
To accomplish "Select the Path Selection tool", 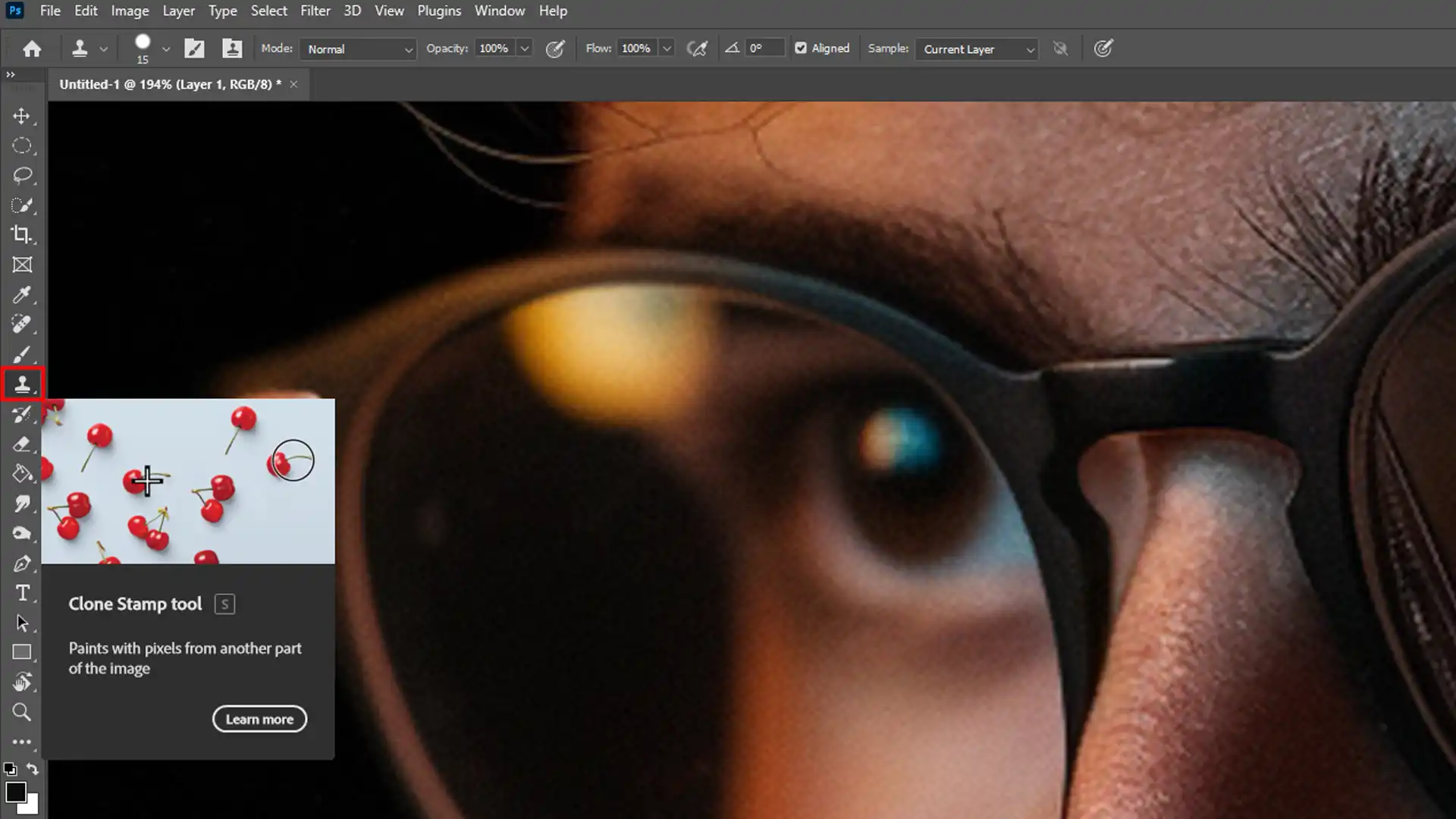I will pos(22,623).
